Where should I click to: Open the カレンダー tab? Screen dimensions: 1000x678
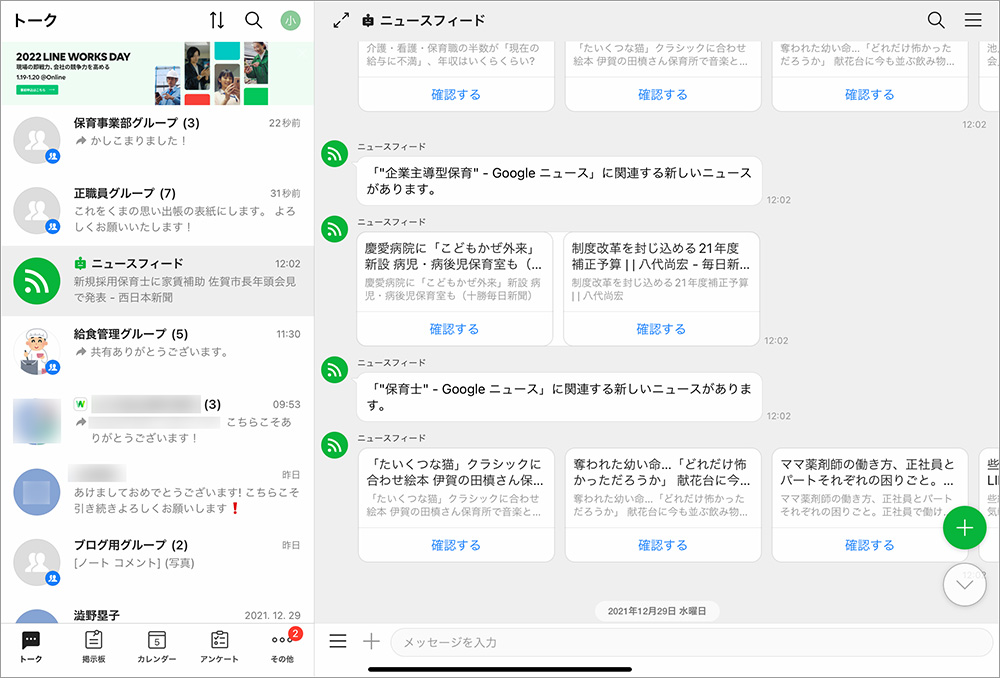tap(157, 646)
